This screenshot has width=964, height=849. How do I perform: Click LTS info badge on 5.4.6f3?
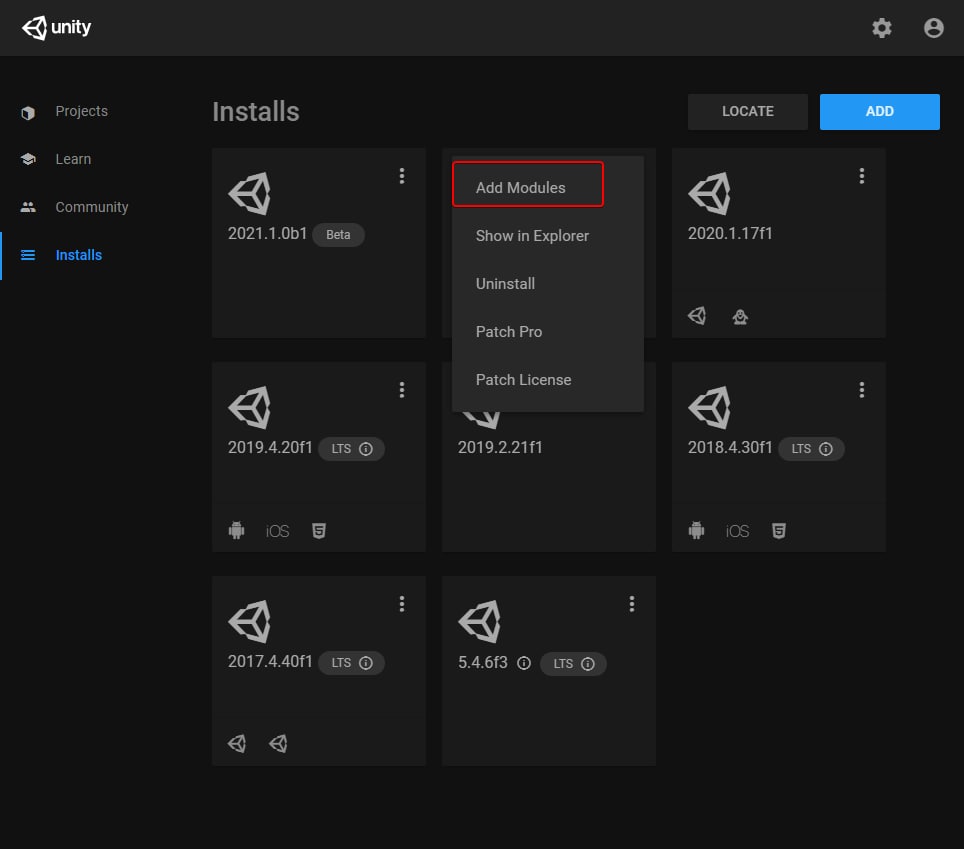[573, 664]
